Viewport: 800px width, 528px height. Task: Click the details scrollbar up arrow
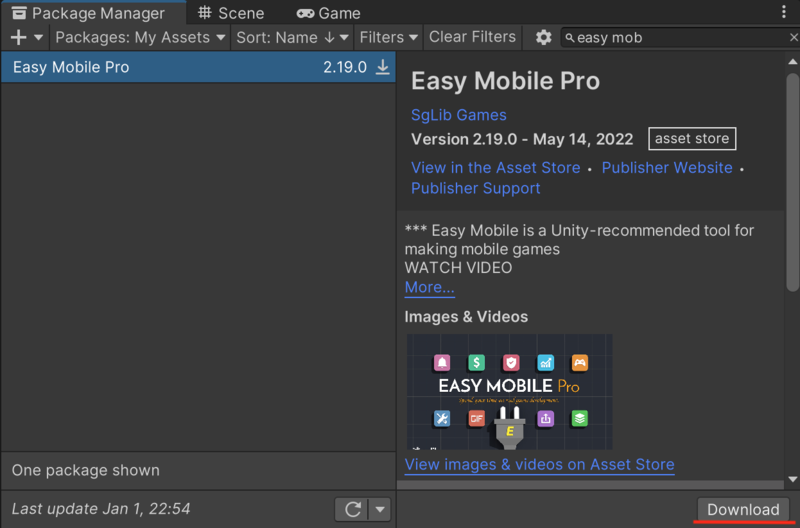point(792,62)
